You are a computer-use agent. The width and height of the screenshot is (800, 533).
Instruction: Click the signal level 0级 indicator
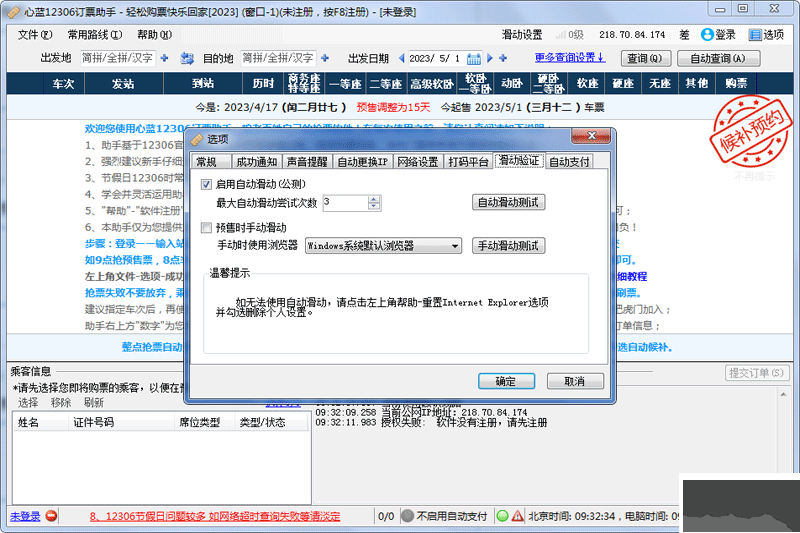569,35
